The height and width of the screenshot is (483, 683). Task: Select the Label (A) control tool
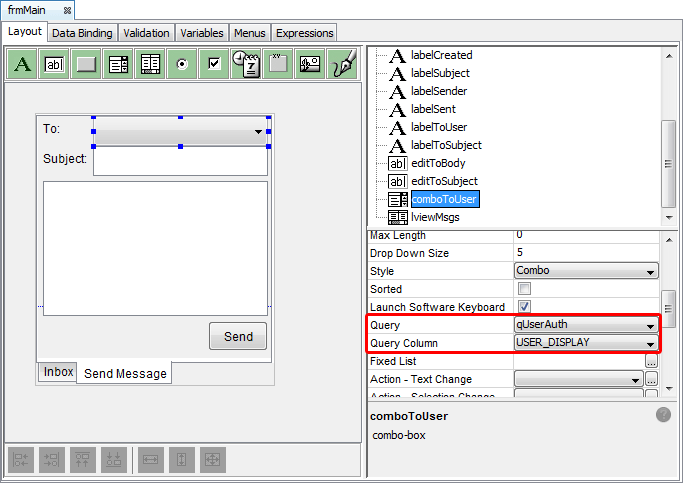coord(23,64)
